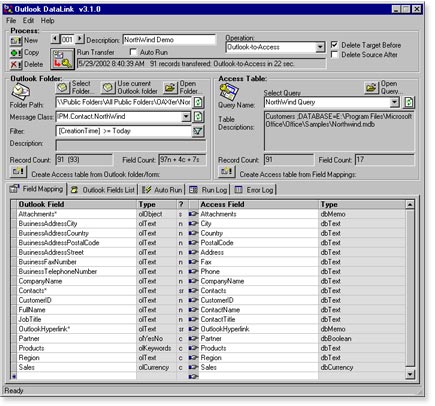Click mapping arrow for Partner row
The height and width of the screenshot is (406, 435).
point(193,339)
